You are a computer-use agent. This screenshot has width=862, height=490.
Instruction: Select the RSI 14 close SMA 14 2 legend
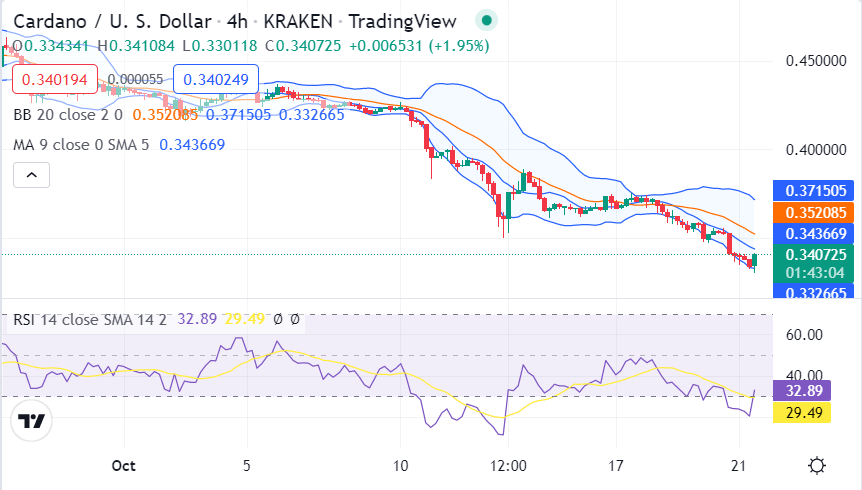(x=90, y=320)
